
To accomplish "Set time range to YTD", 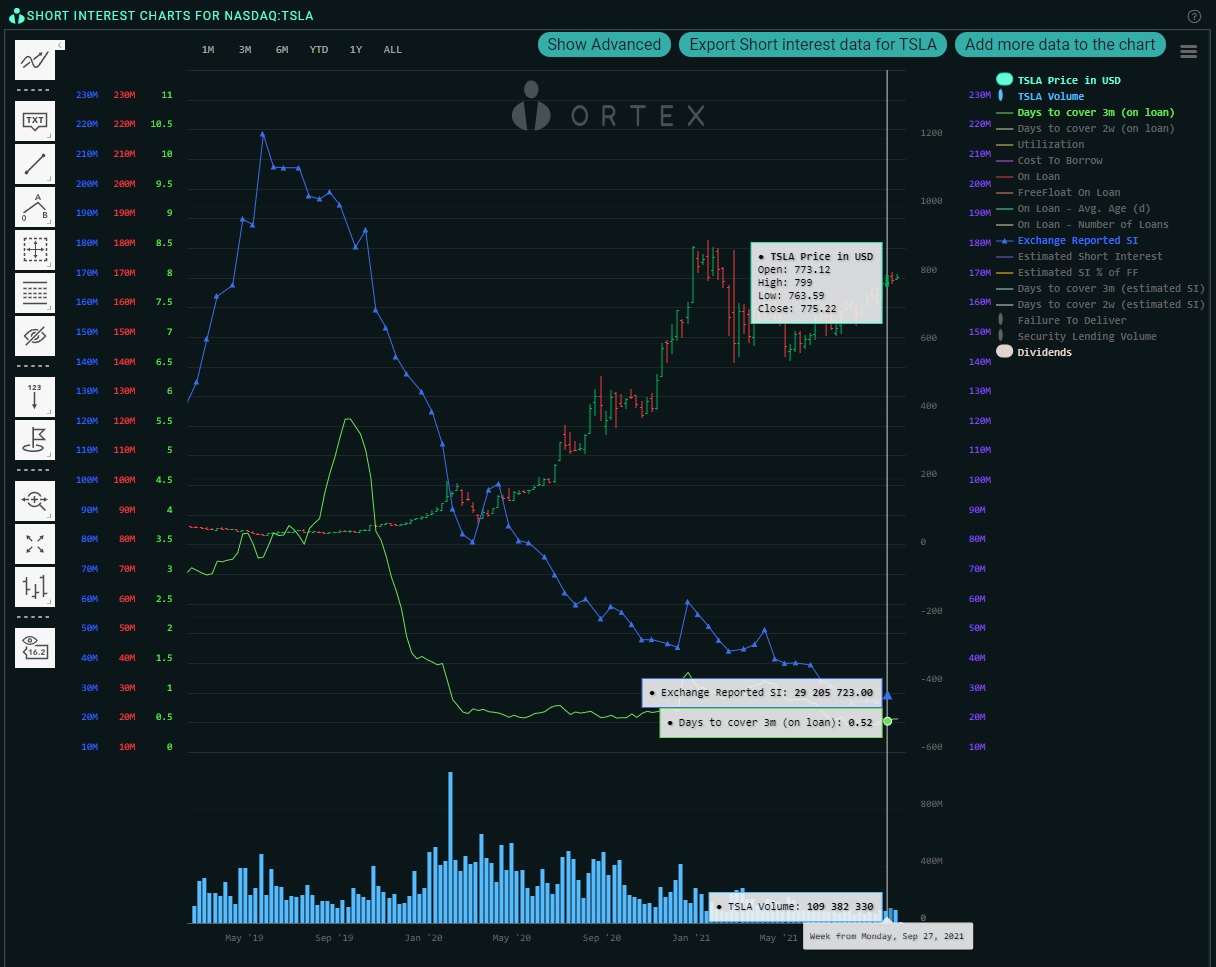I will click(319, 50).
